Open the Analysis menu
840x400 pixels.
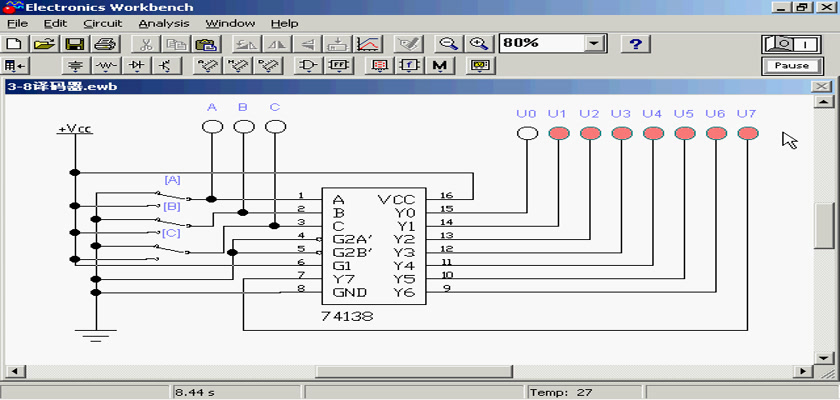click(x=164, y=24)
